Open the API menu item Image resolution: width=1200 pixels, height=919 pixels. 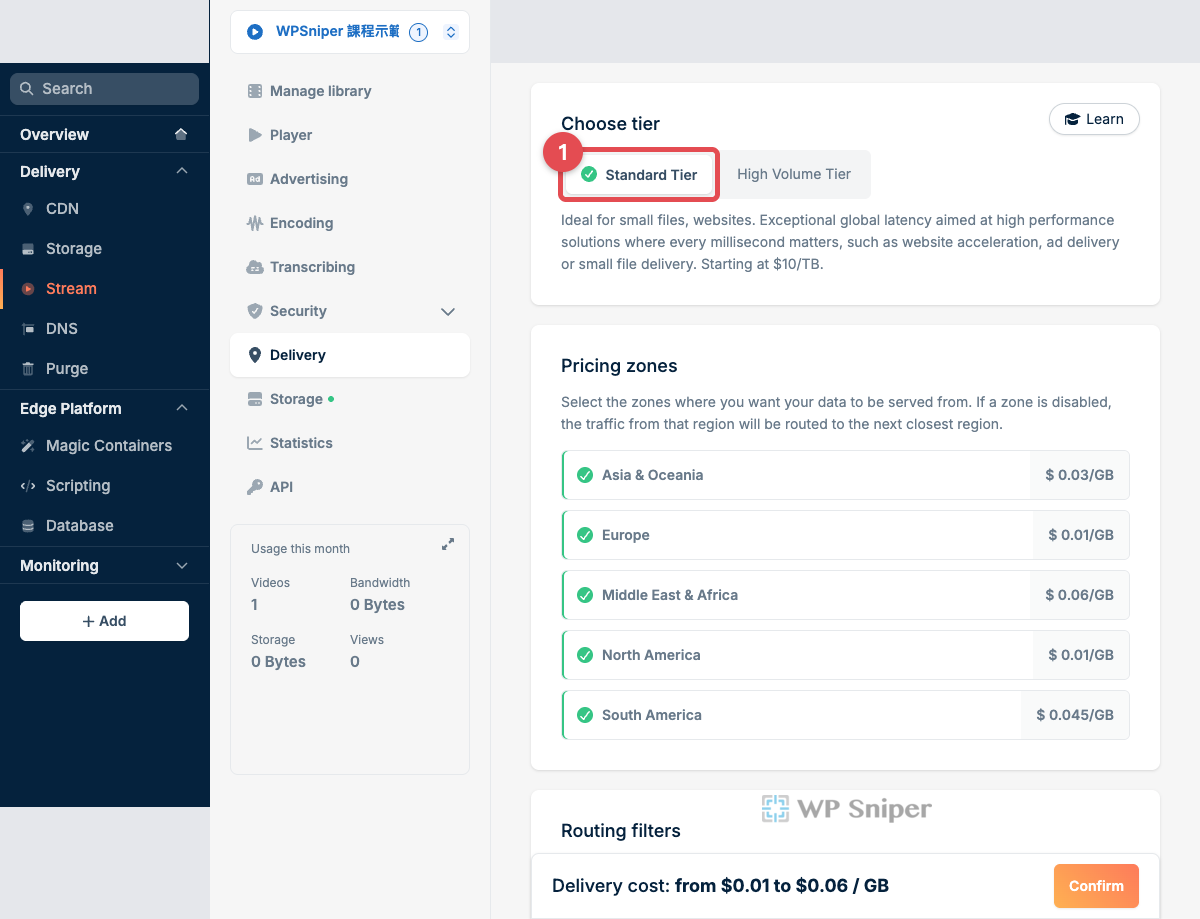coord(350,487)
